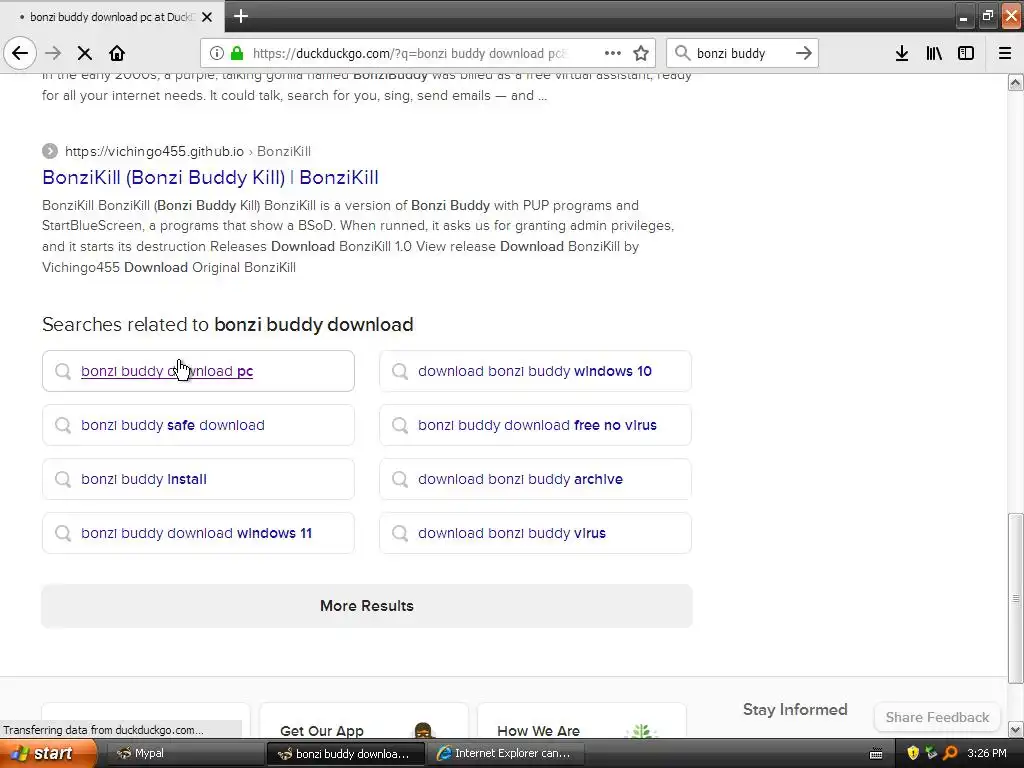Click scrollbar down arrow

[x=1016, y=729]
